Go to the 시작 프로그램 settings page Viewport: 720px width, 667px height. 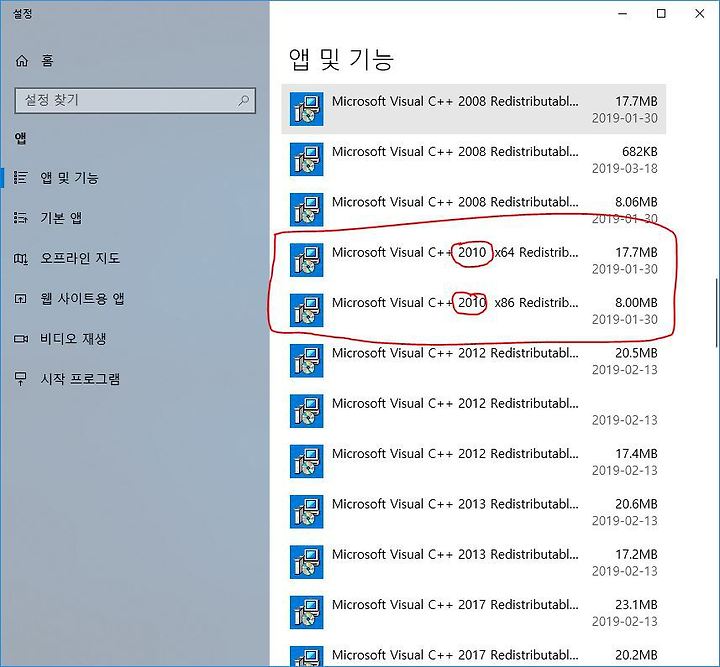[x=133, y=379]
